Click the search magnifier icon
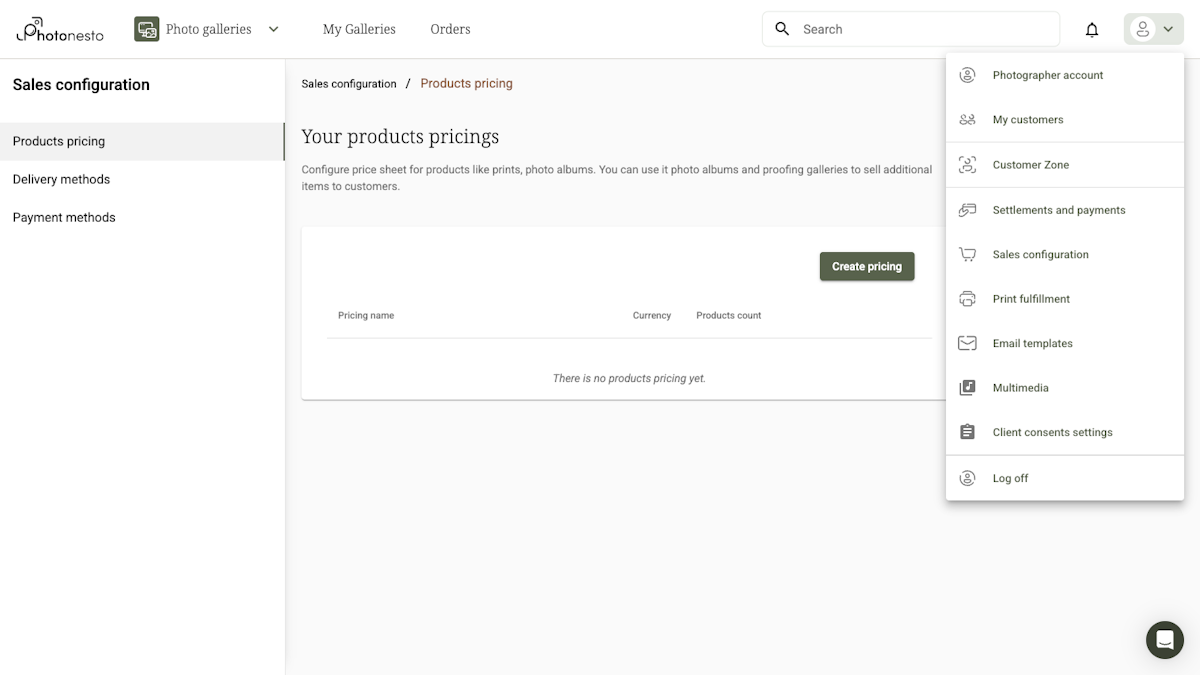 click(782, 29)
